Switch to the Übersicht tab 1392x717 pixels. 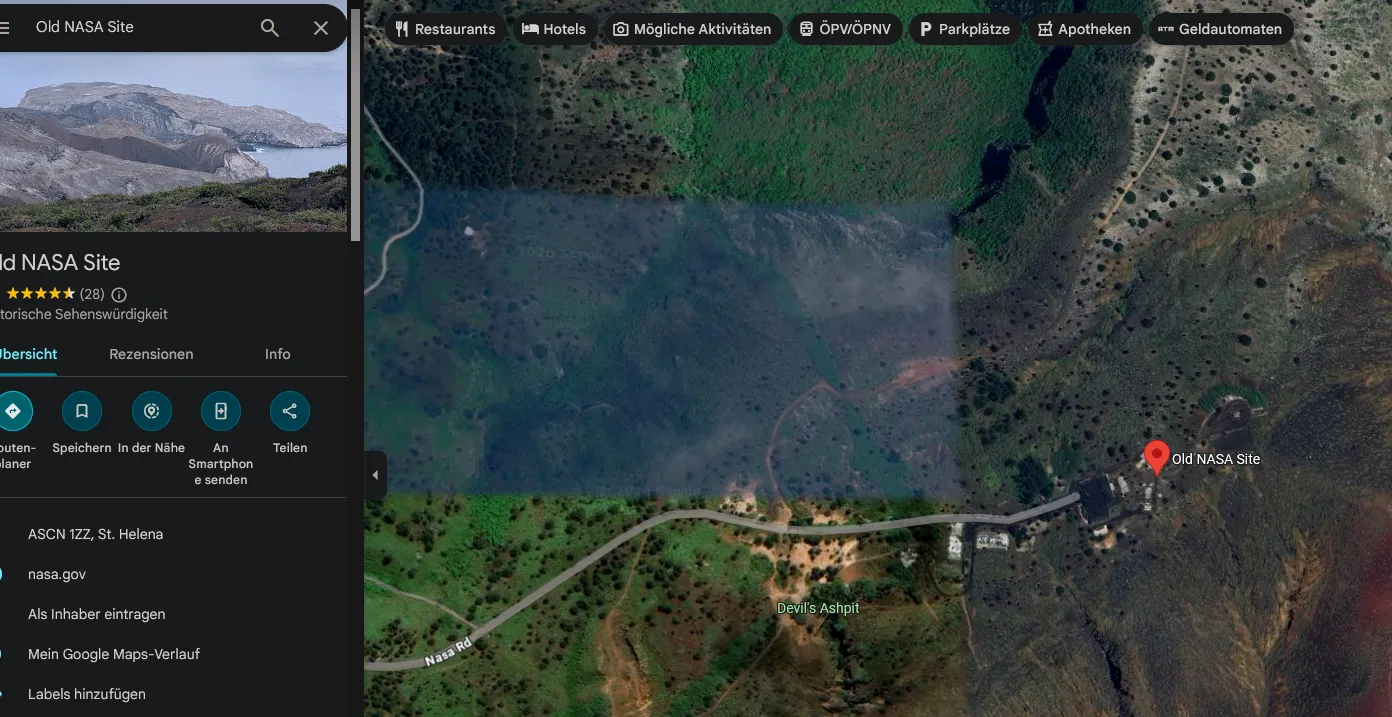coord(27,354)
